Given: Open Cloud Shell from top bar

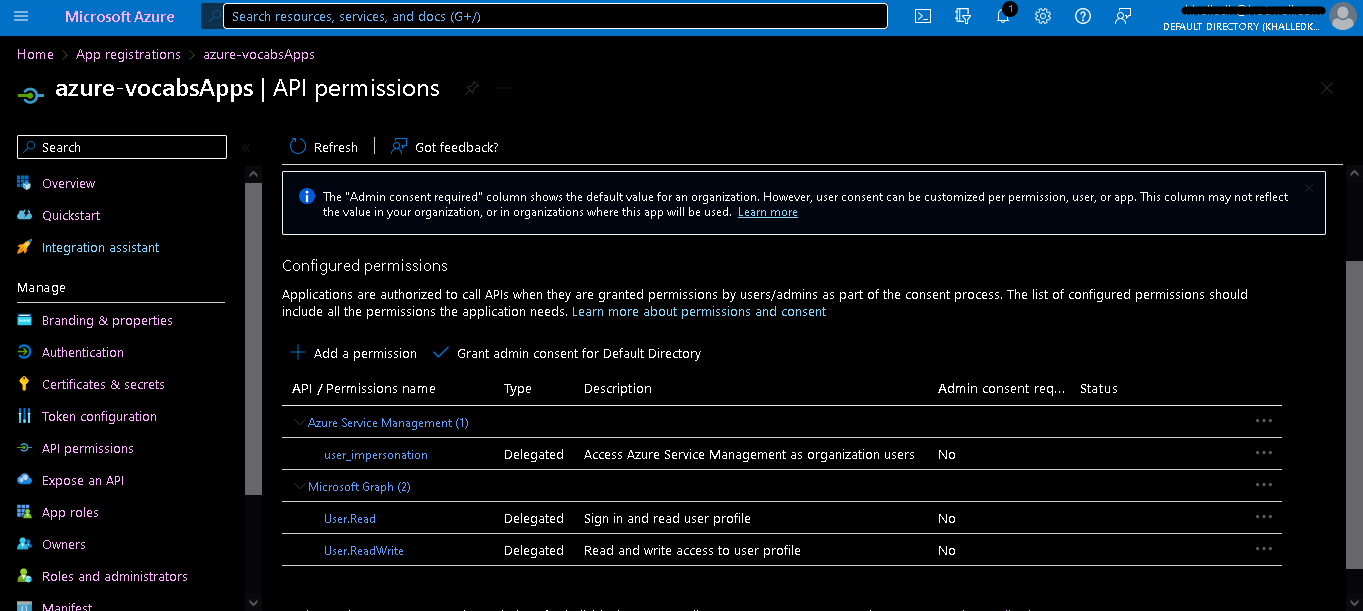Looking at the screenshot, I should pyautogui.click(x=923, y=16).
